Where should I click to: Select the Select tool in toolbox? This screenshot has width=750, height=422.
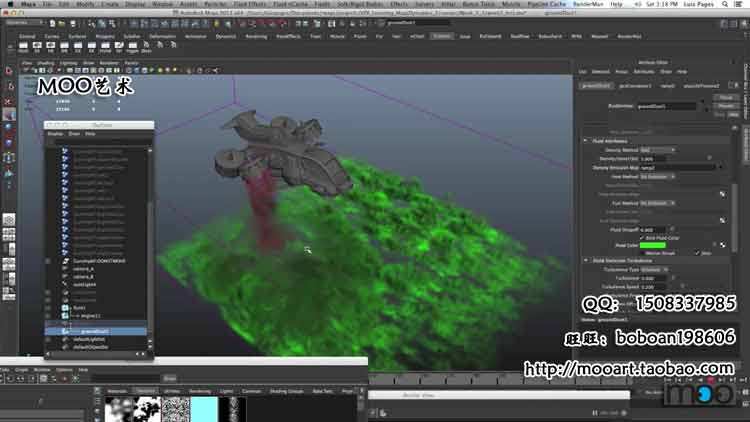(x=9, y=72)
